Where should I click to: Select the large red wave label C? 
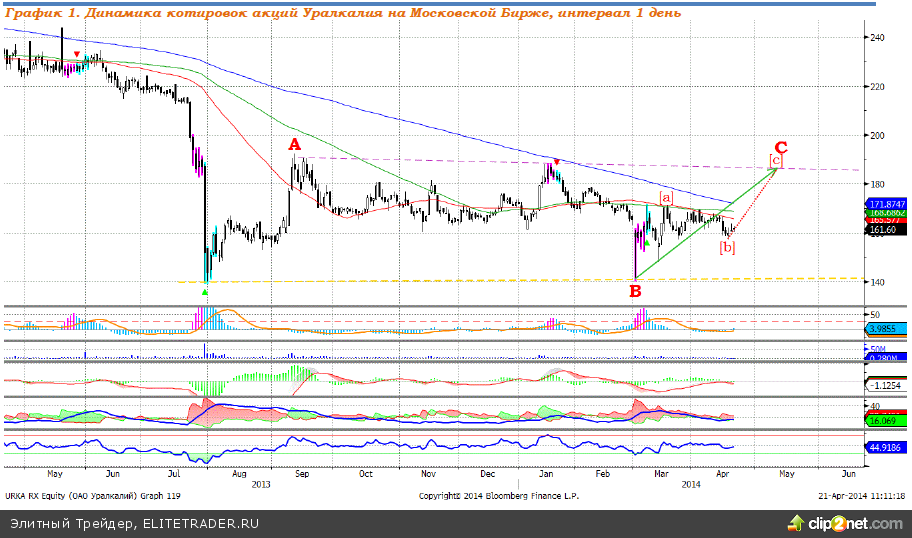click(x=781, y=147)
